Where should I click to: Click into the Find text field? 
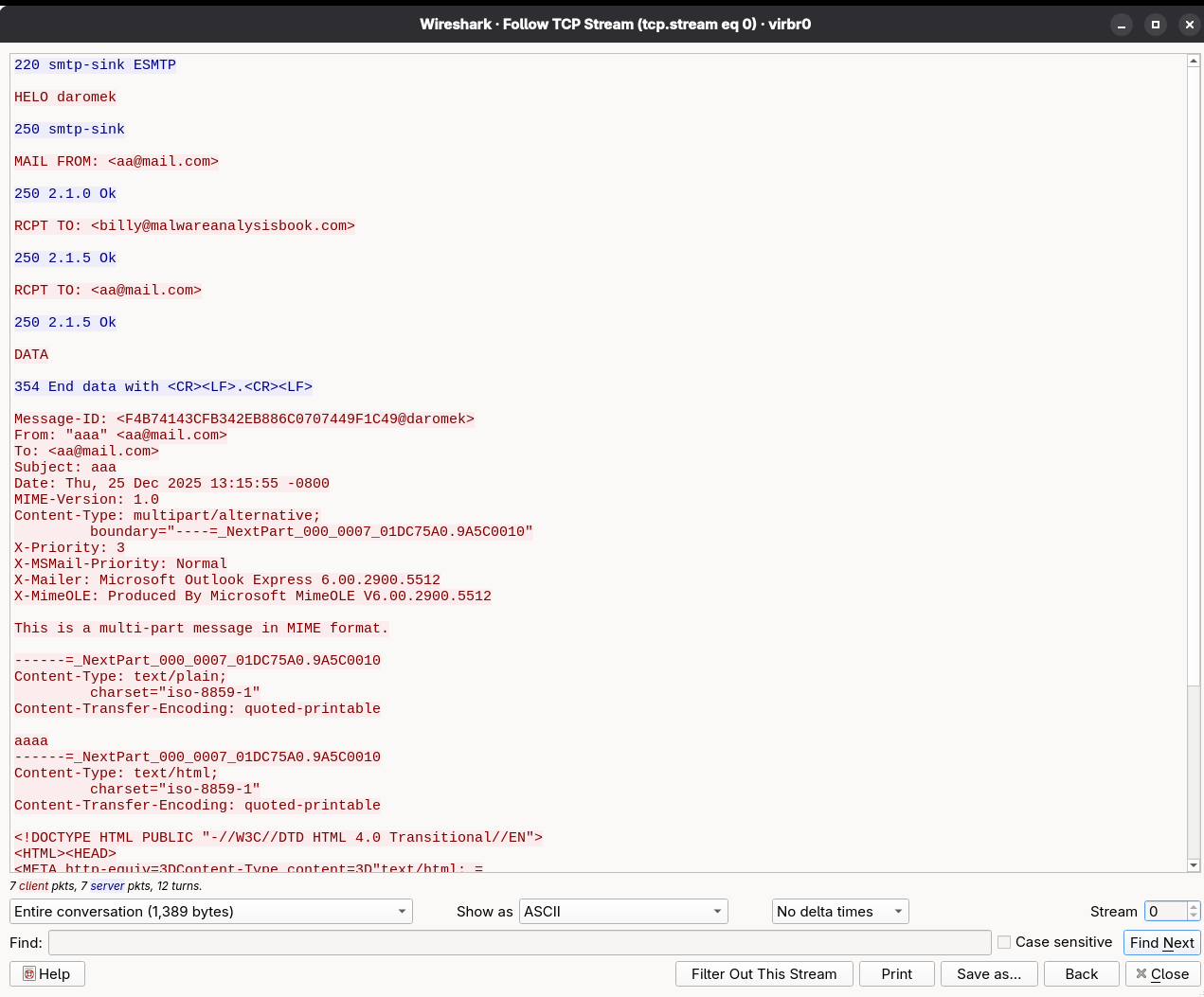click(x=519, y=942)
